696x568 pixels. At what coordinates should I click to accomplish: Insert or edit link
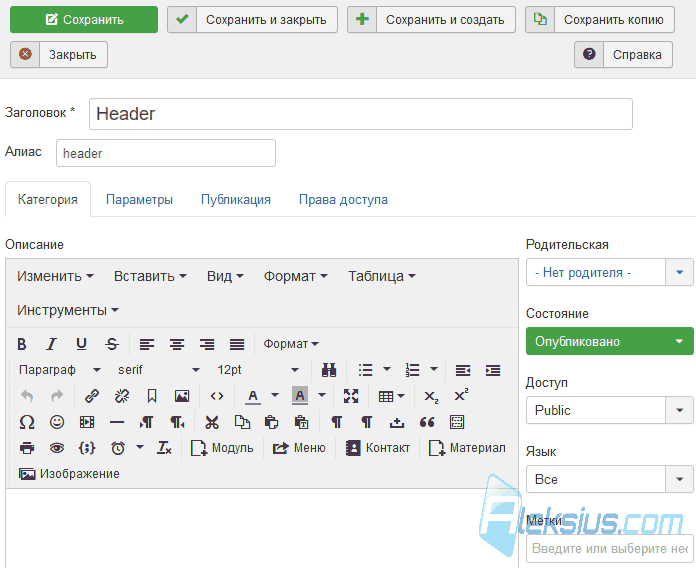click(92, 396)
